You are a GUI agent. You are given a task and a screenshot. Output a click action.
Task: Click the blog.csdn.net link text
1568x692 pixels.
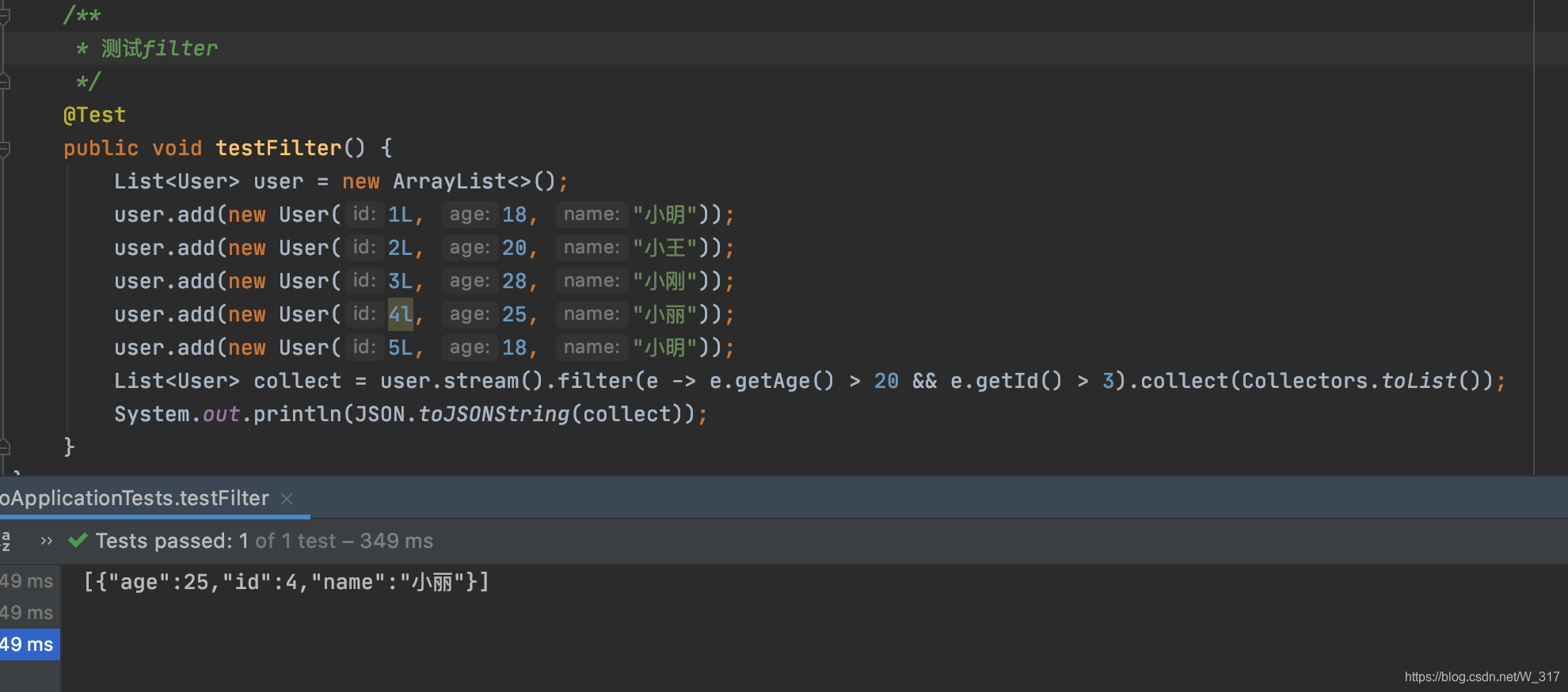[x=1482, y=677]
